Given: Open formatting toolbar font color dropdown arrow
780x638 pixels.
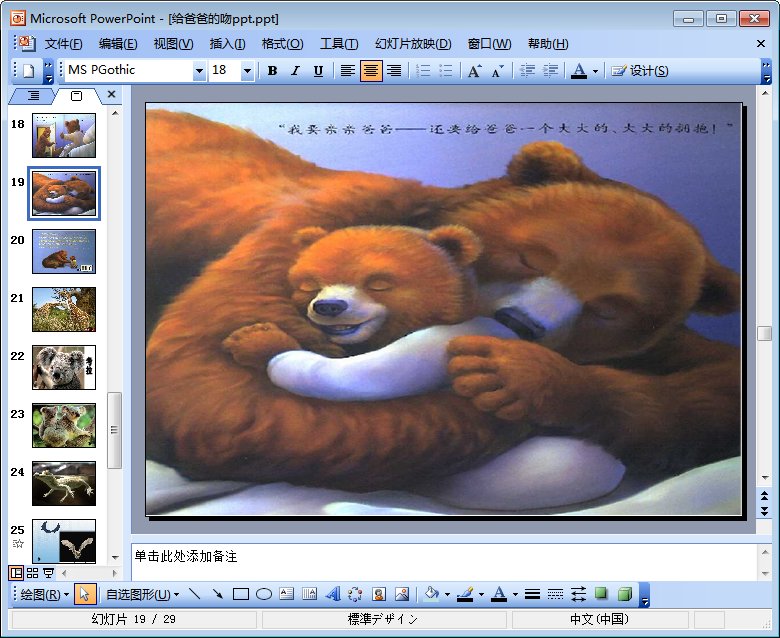Looking at the screenshot, I should coord(595,72).
